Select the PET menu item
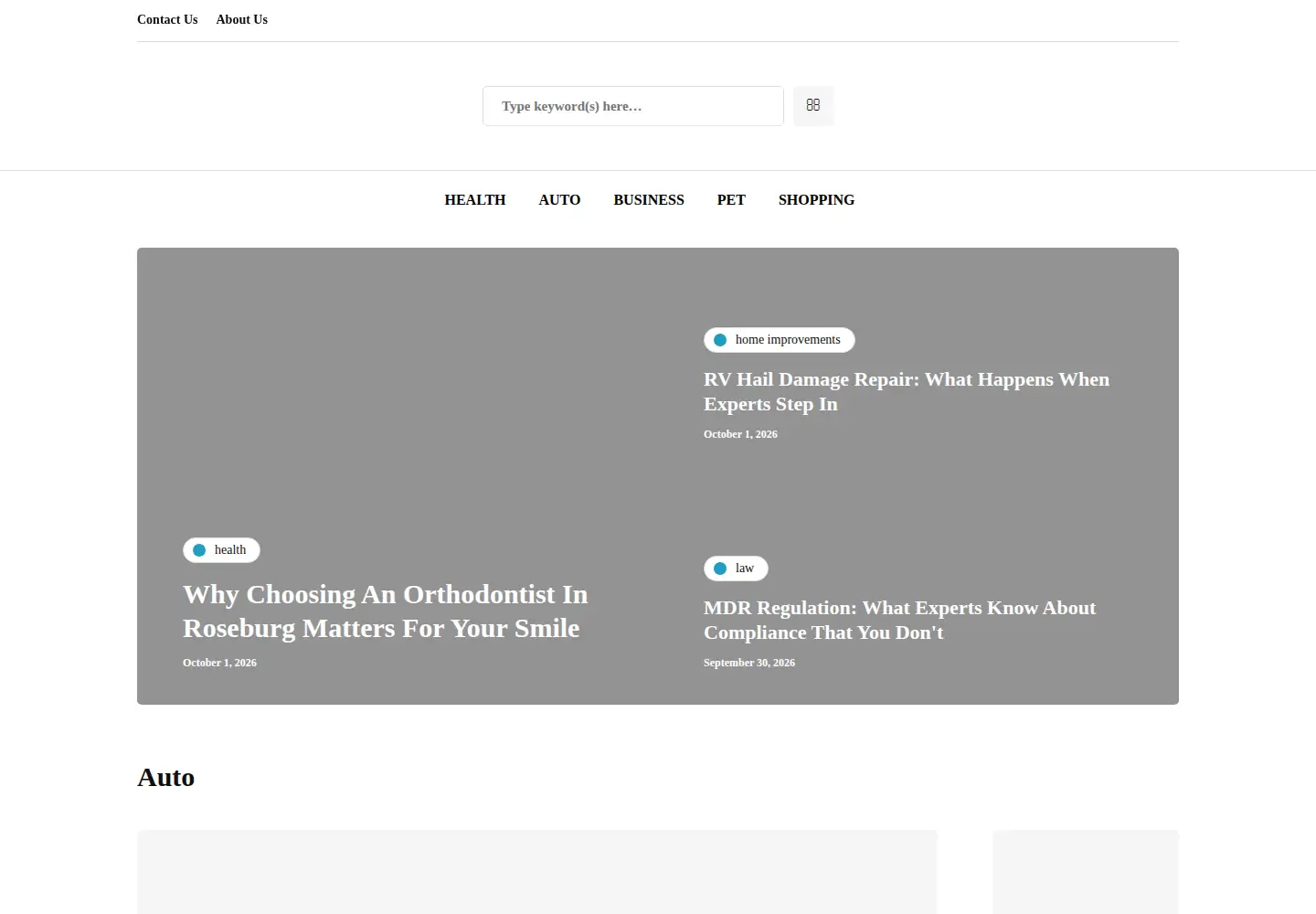 [731, 200]
